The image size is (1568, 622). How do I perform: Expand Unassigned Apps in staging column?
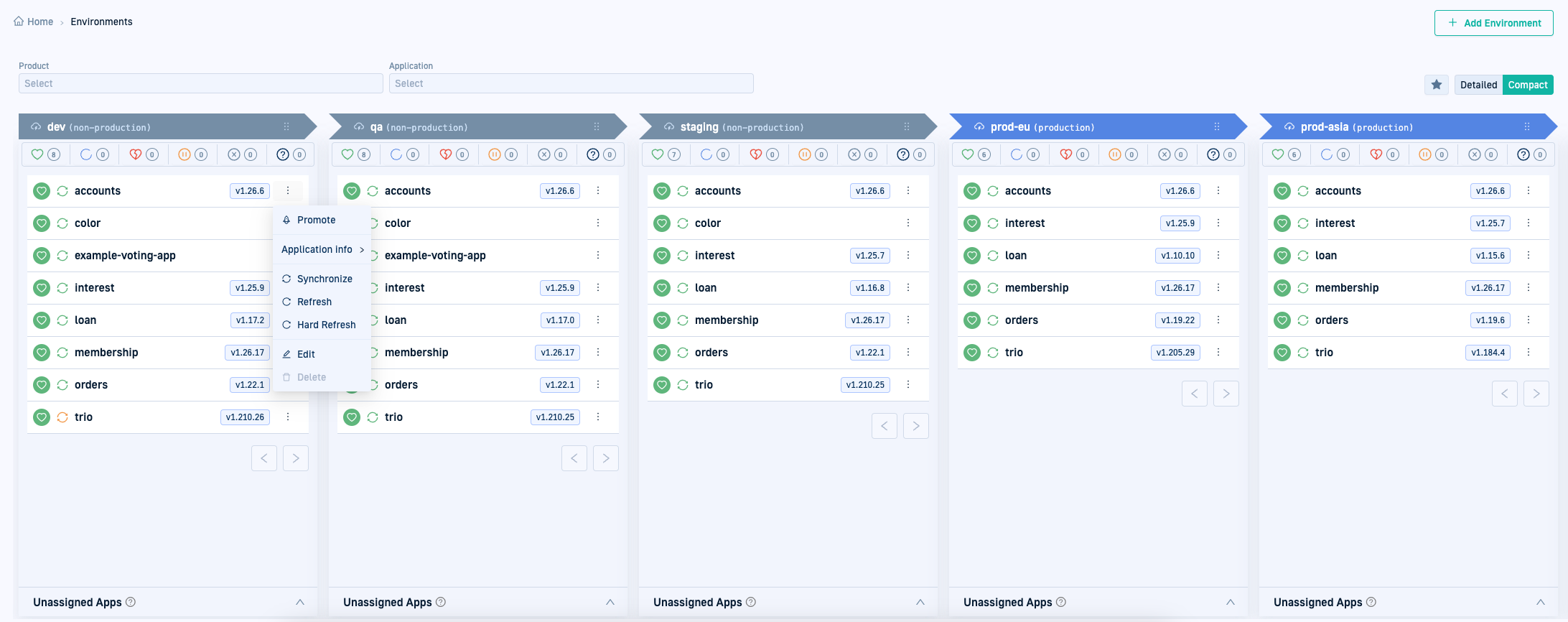(920, 602)
